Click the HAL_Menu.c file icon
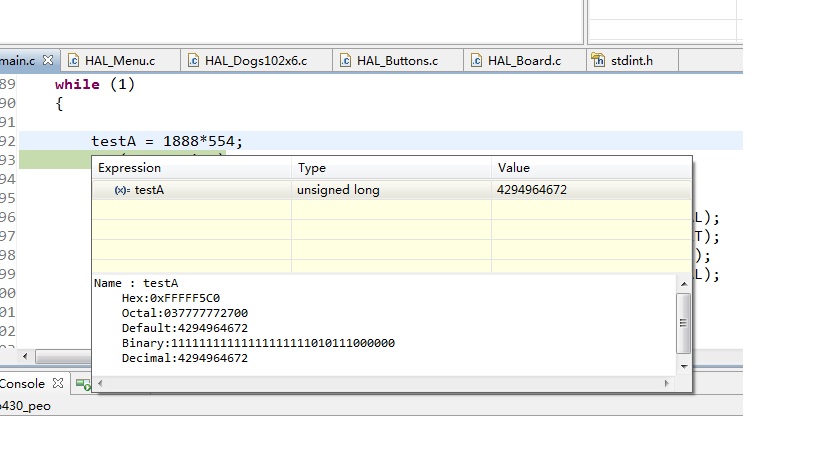This screenshot has width=819, height=460. 74,61
